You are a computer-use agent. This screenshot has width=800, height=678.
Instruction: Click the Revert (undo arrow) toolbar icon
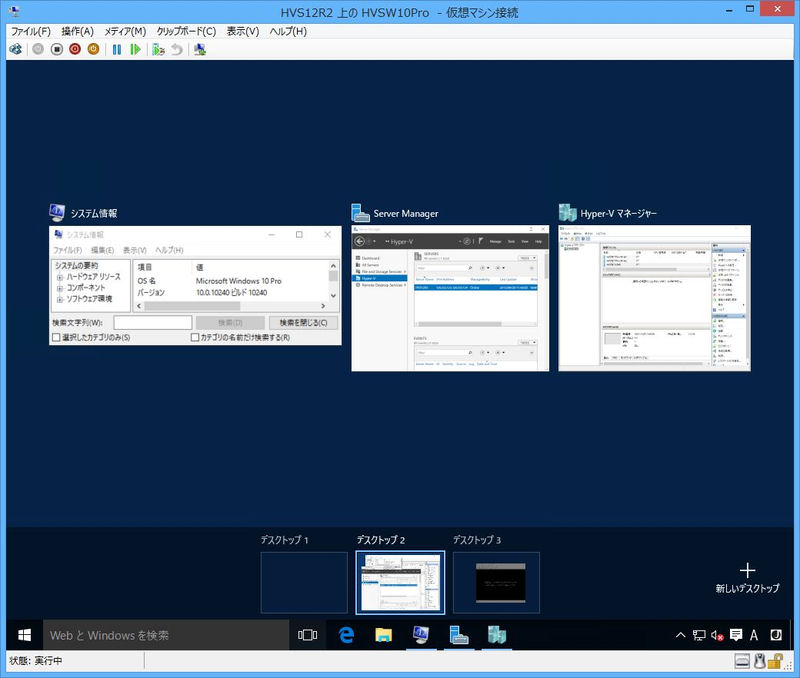[177, 49]
